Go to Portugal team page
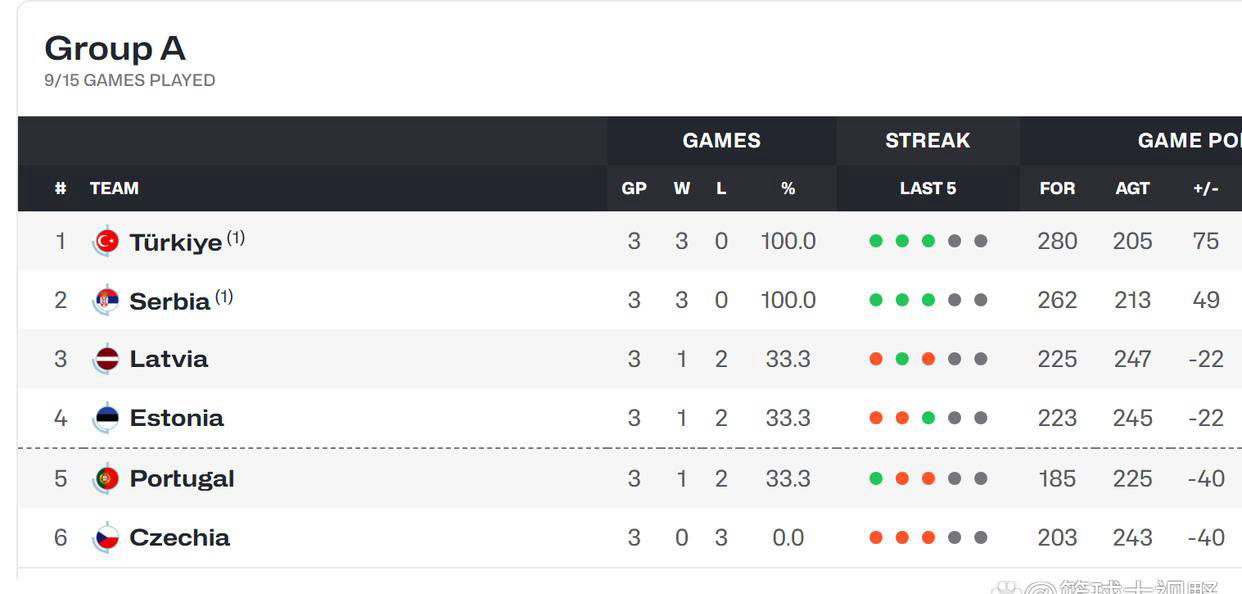 (x=181, y=479)
